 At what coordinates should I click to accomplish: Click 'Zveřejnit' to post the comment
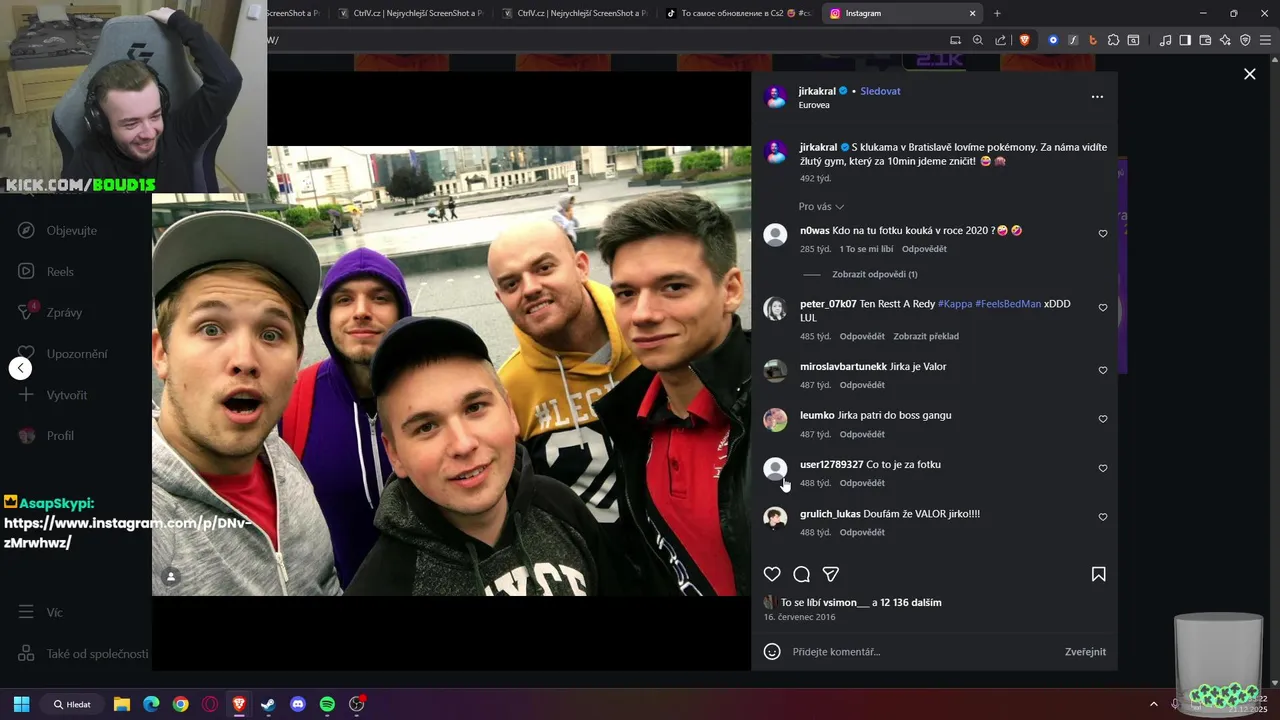click(x=1085, y=652)
